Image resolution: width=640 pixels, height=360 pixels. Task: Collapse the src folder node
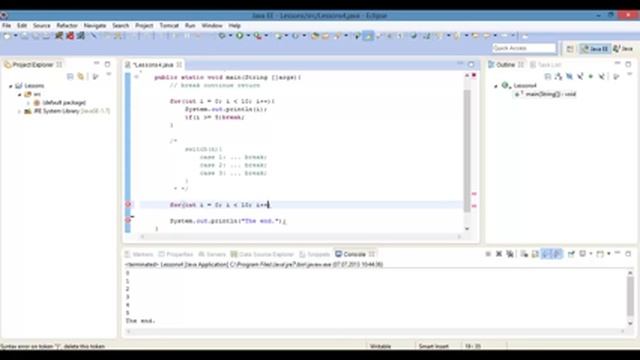(x=19, y=94)
